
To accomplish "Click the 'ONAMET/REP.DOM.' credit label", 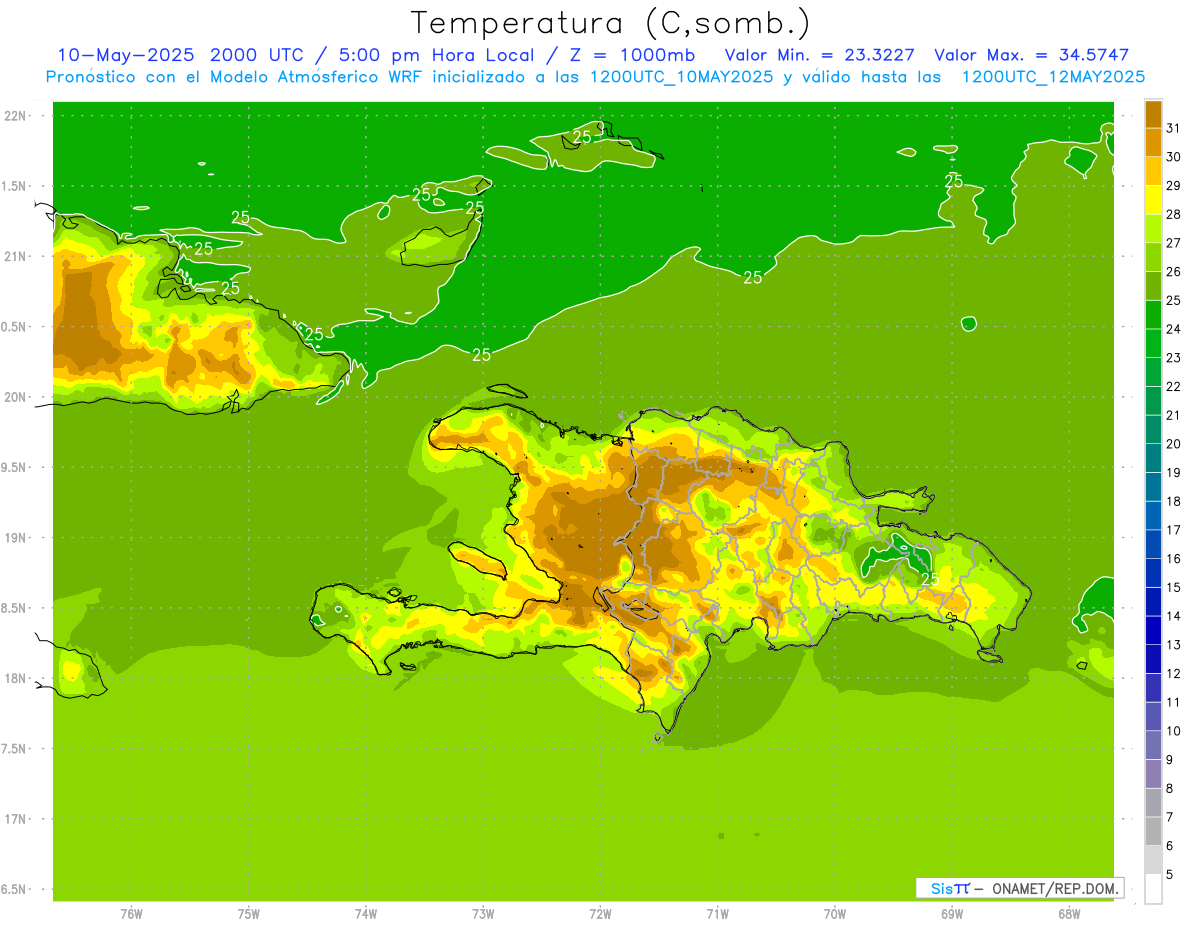I will [1055, 888].
